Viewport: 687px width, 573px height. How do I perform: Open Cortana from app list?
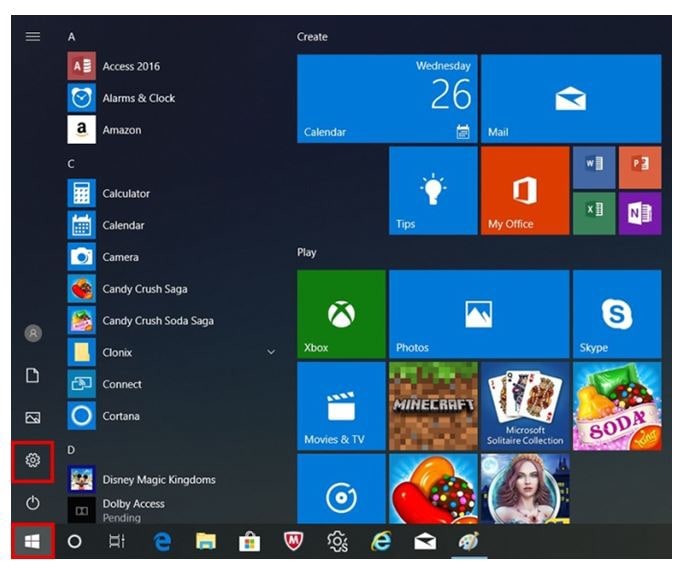pos(173,416)
